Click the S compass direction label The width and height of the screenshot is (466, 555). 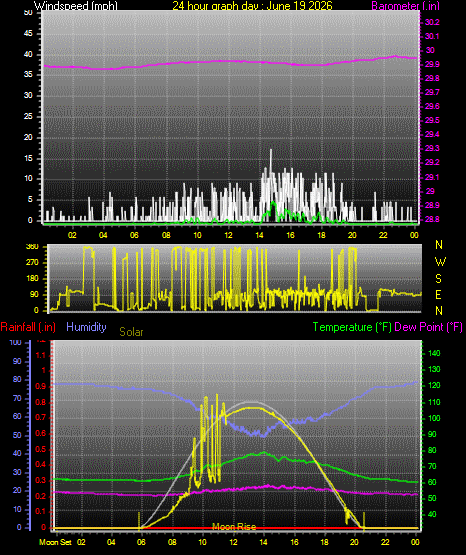coord(438,279)
